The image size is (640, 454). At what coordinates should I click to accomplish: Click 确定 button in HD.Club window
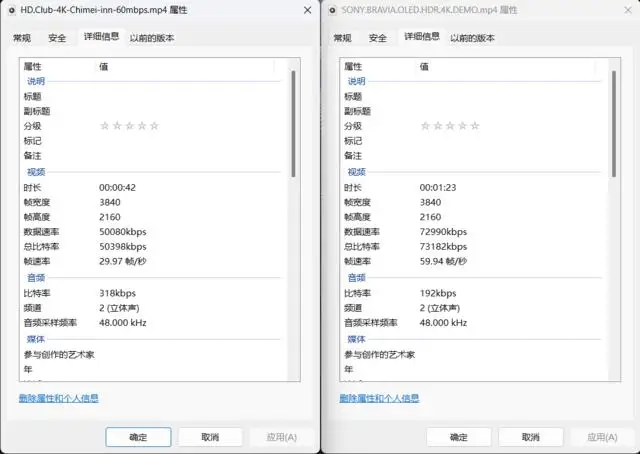[x=138, y=437]
